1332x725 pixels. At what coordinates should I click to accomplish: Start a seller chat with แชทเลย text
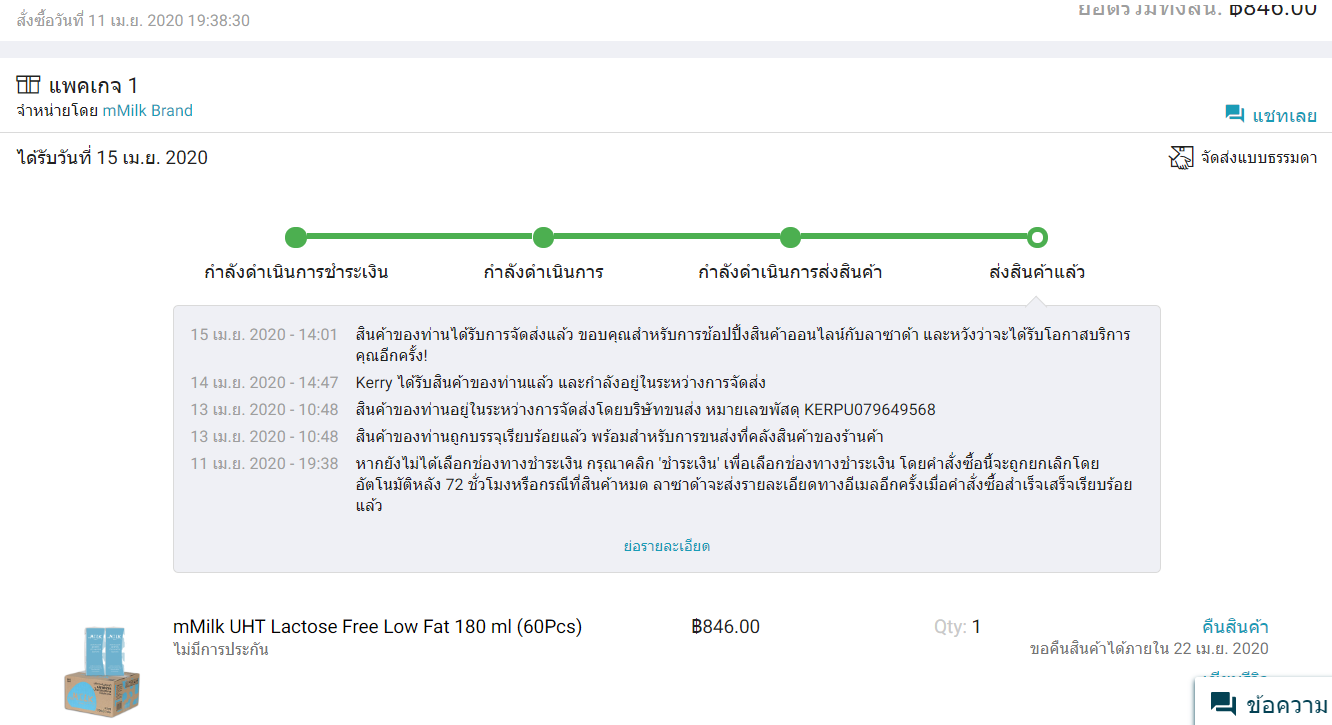pyautogui.click(x=1284, y=116)
